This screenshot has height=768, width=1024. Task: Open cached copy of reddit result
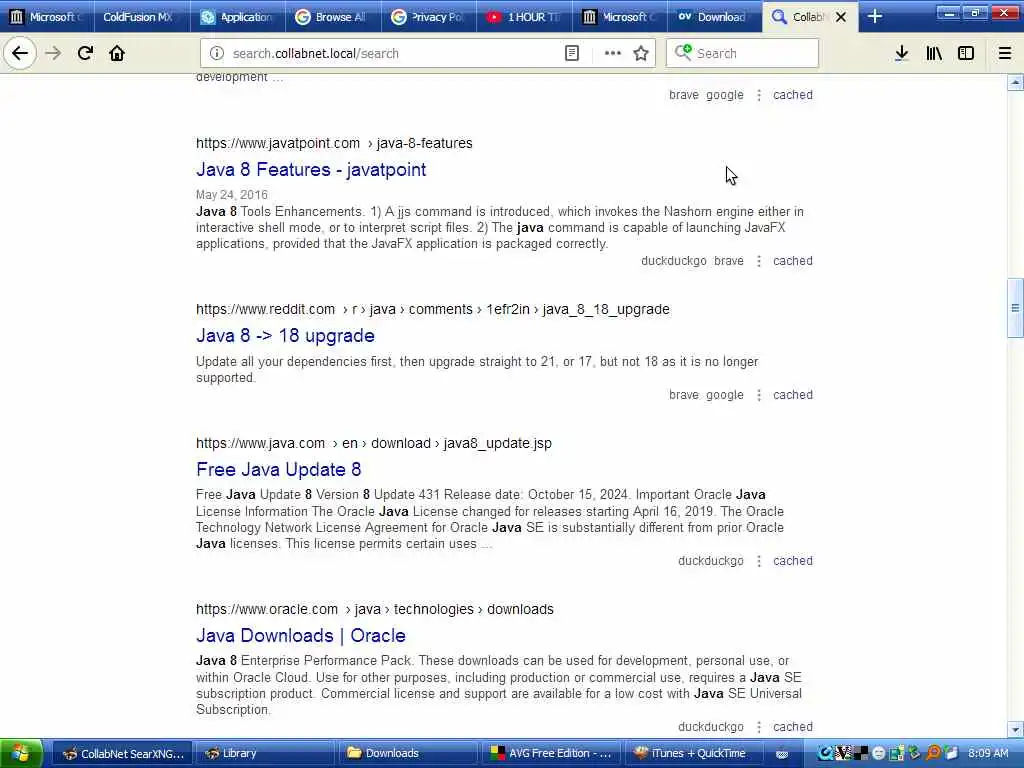pyautogui.click(x=793, y=395)
